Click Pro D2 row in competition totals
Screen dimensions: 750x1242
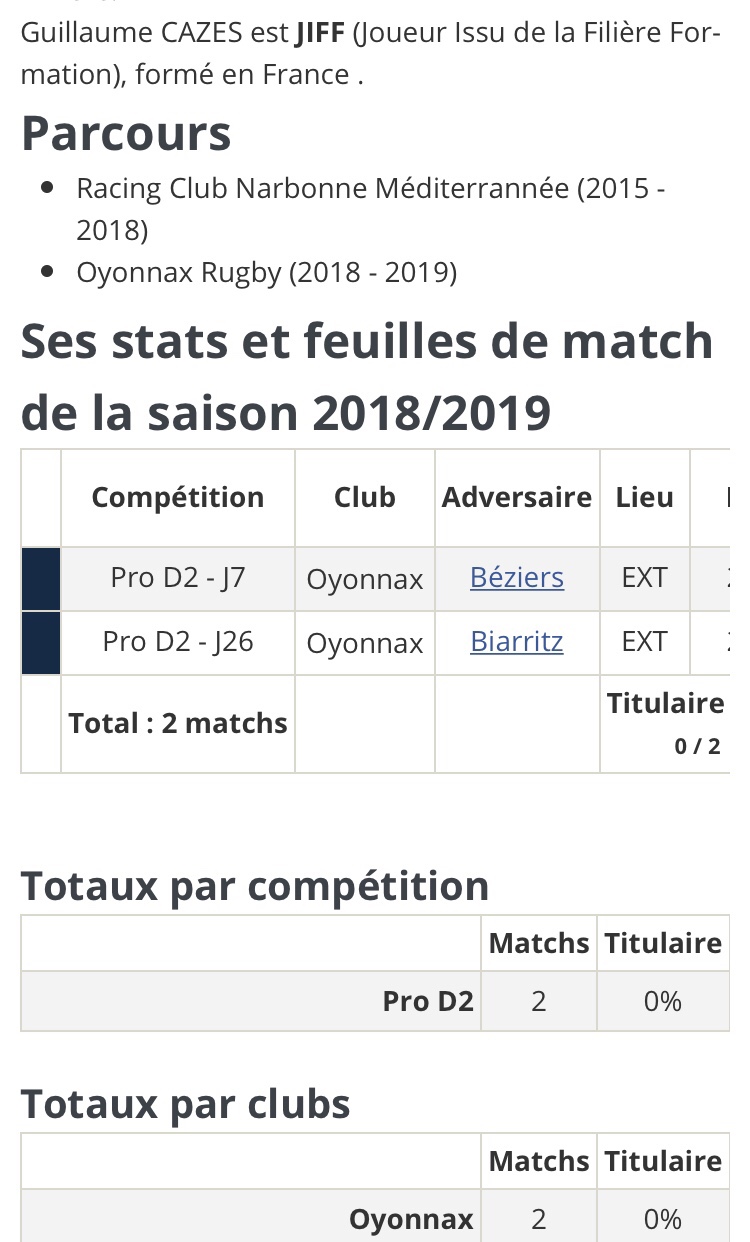point(428,1001)
